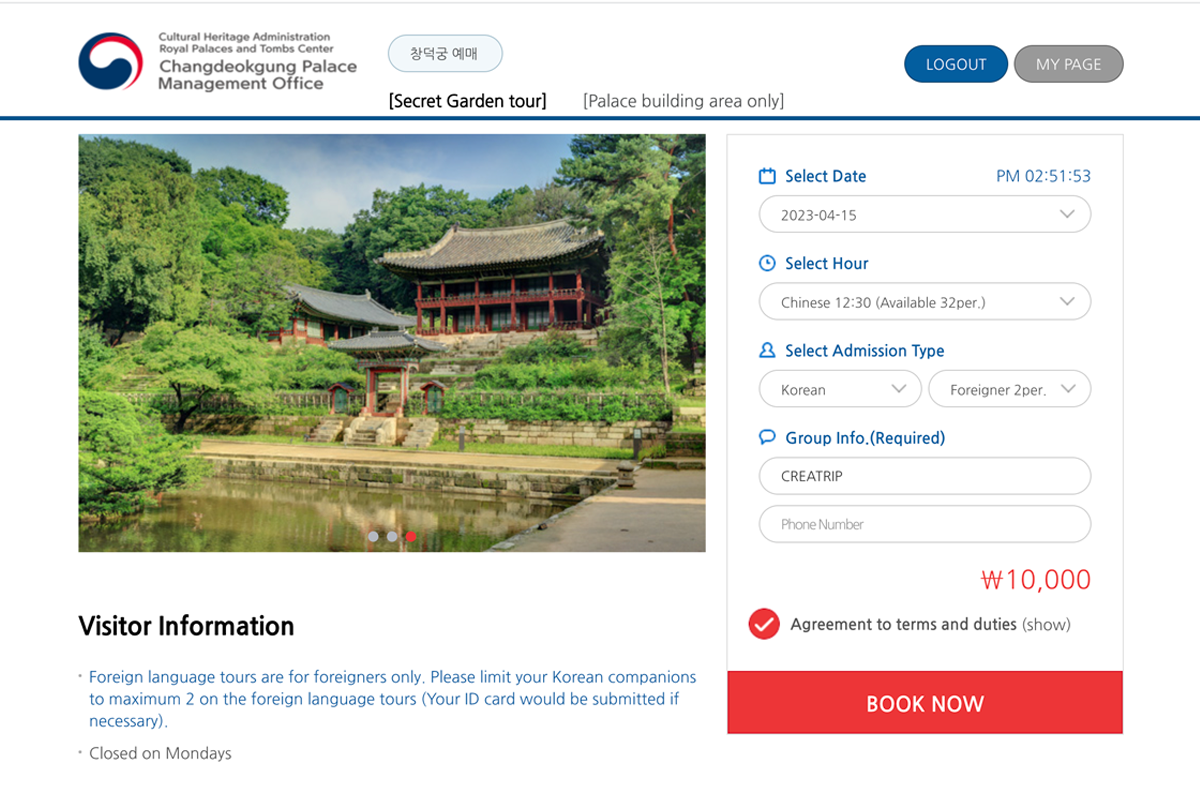Toggle the red agreement to terms checkbox
1200x800 pixels.
(764, 624)
